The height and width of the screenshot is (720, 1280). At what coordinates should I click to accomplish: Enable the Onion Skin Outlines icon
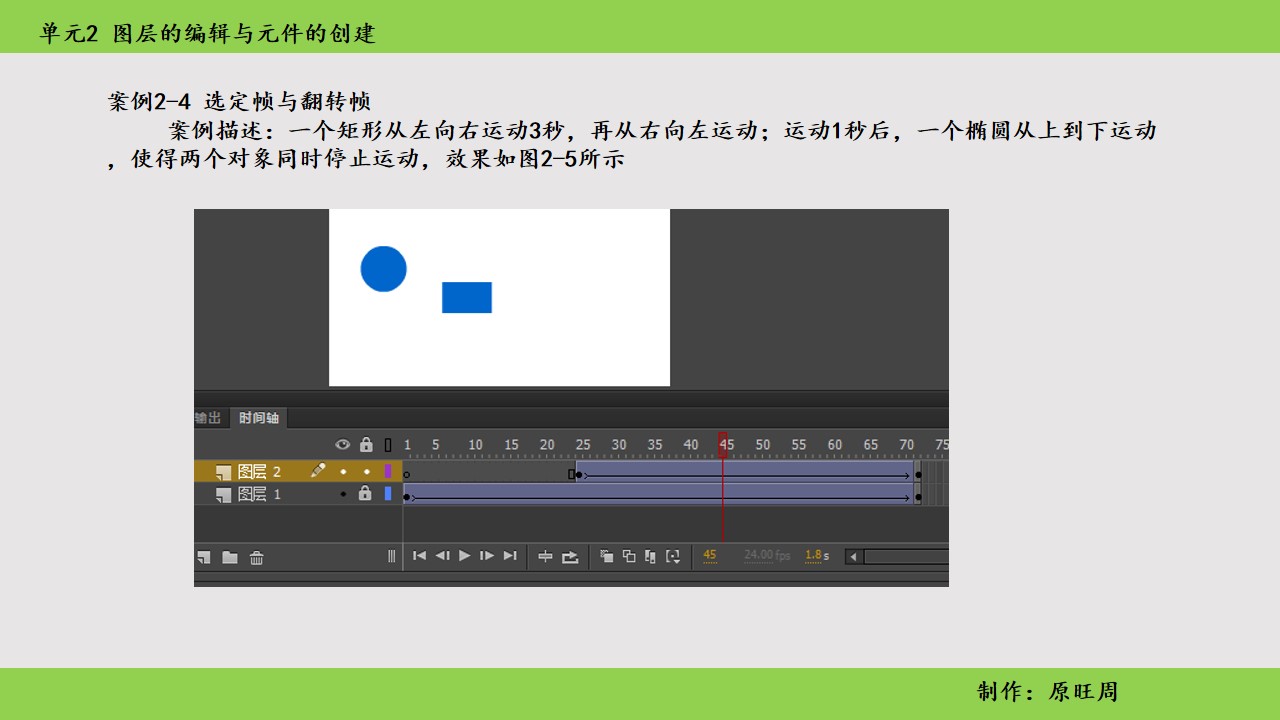coord(629,557)
